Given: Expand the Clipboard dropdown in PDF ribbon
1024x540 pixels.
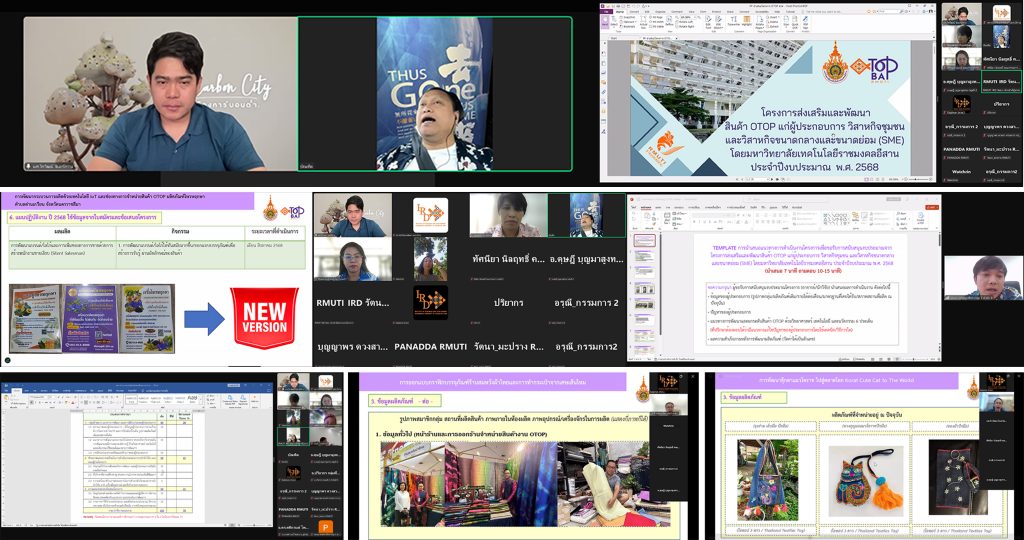Looking at the screenshot, I should point(635,21).
